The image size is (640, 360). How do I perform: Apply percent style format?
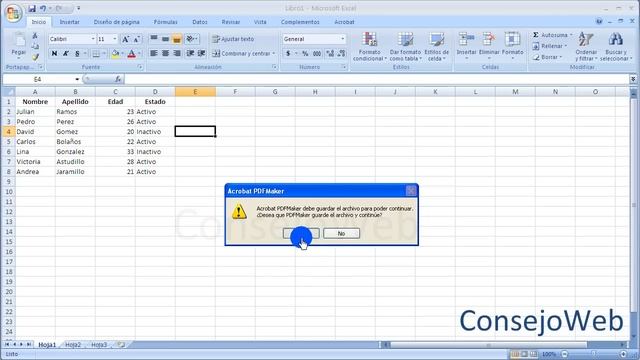[x=305, y=53]
